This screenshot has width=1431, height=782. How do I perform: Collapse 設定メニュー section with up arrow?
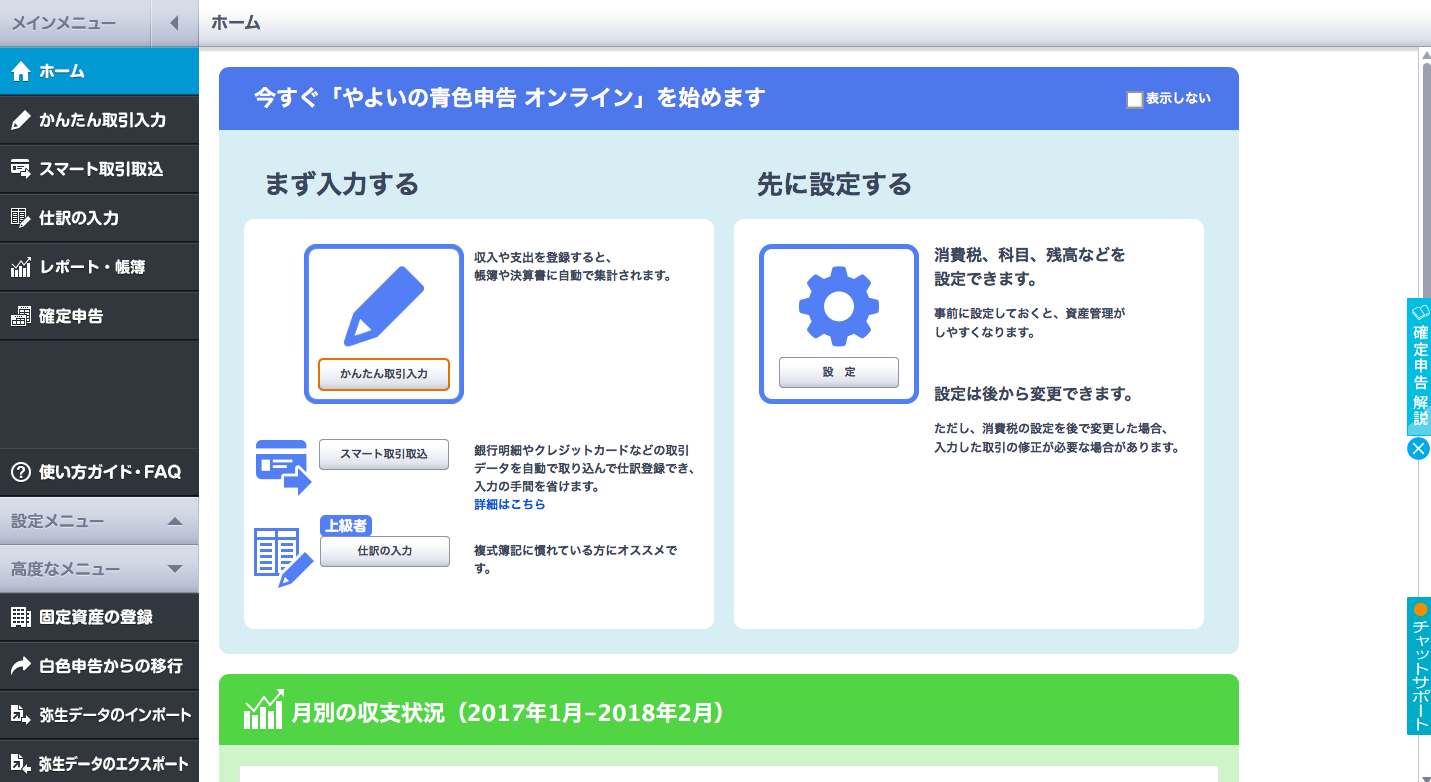(174, 521)
